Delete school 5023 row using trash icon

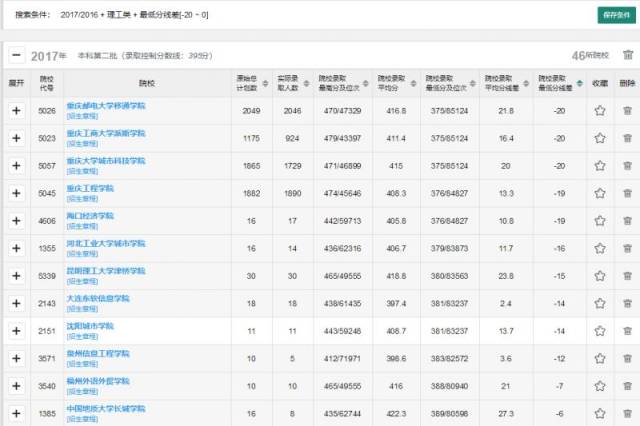(x=627, y=138)
